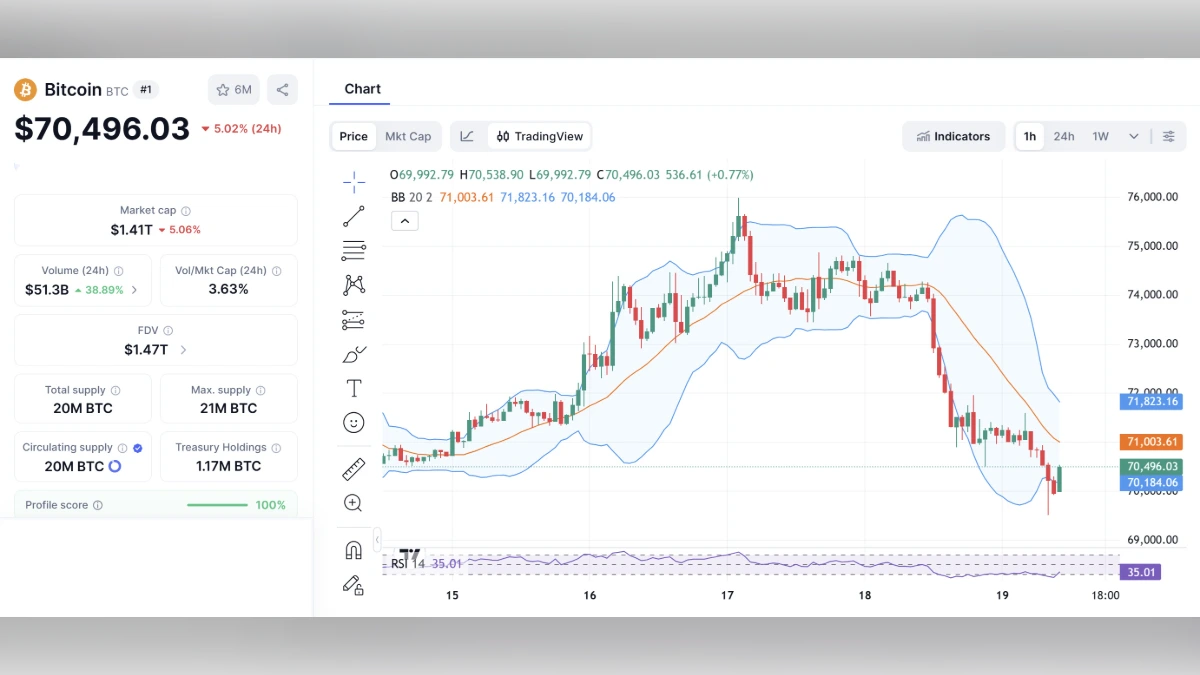Click the Profile score progress bar
The width and height of the screenshot is (1200, 675).
tap(217, 505)
